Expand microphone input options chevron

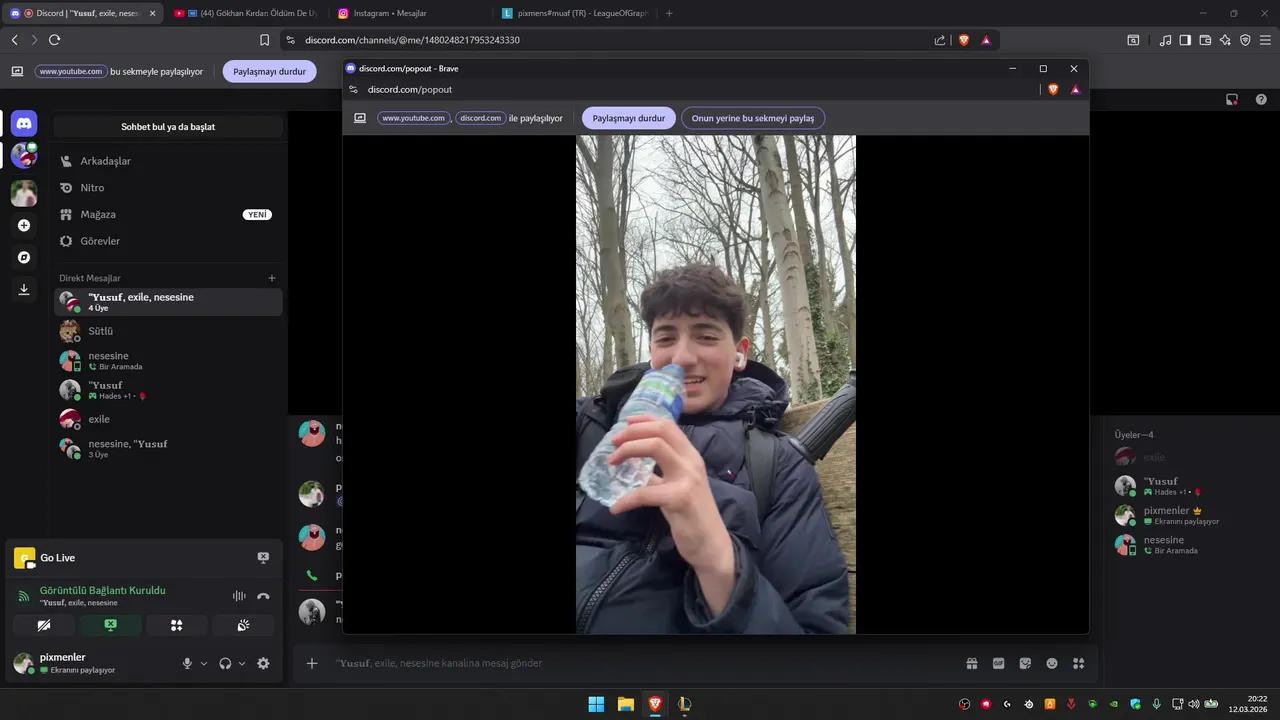click(204, 663)
